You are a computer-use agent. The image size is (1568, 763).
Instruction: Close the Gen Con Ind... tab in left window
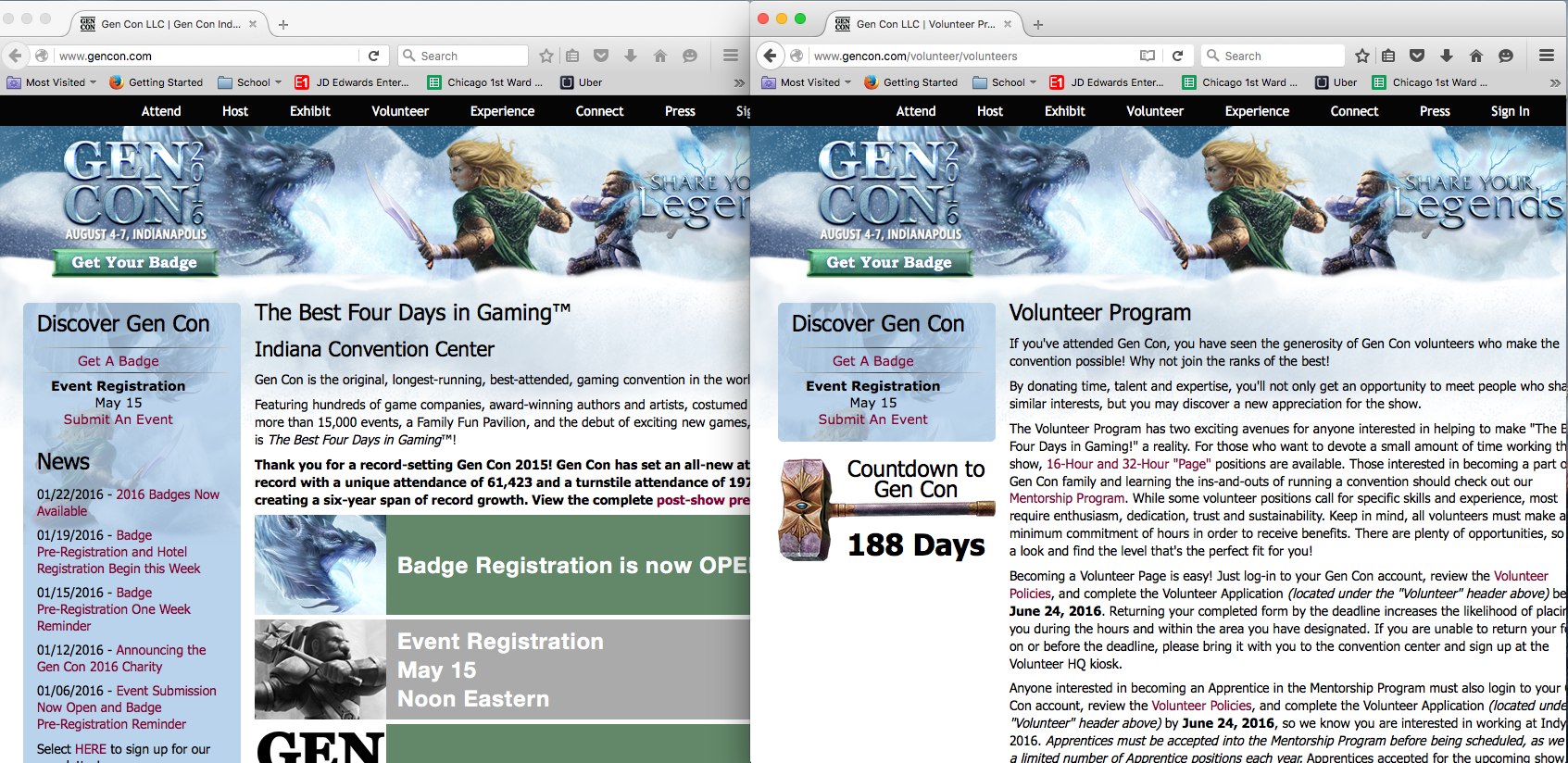pyautogui.click(x=253, y=24)
